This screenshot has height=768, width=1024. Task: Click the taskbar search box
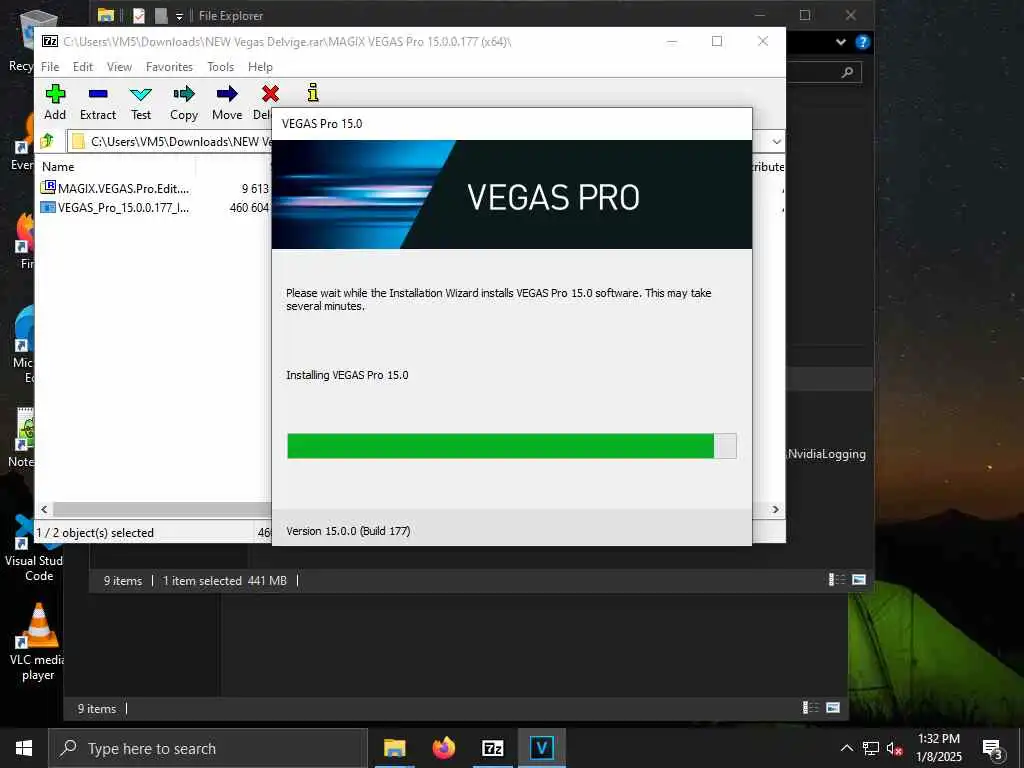(x=208, y=748)
